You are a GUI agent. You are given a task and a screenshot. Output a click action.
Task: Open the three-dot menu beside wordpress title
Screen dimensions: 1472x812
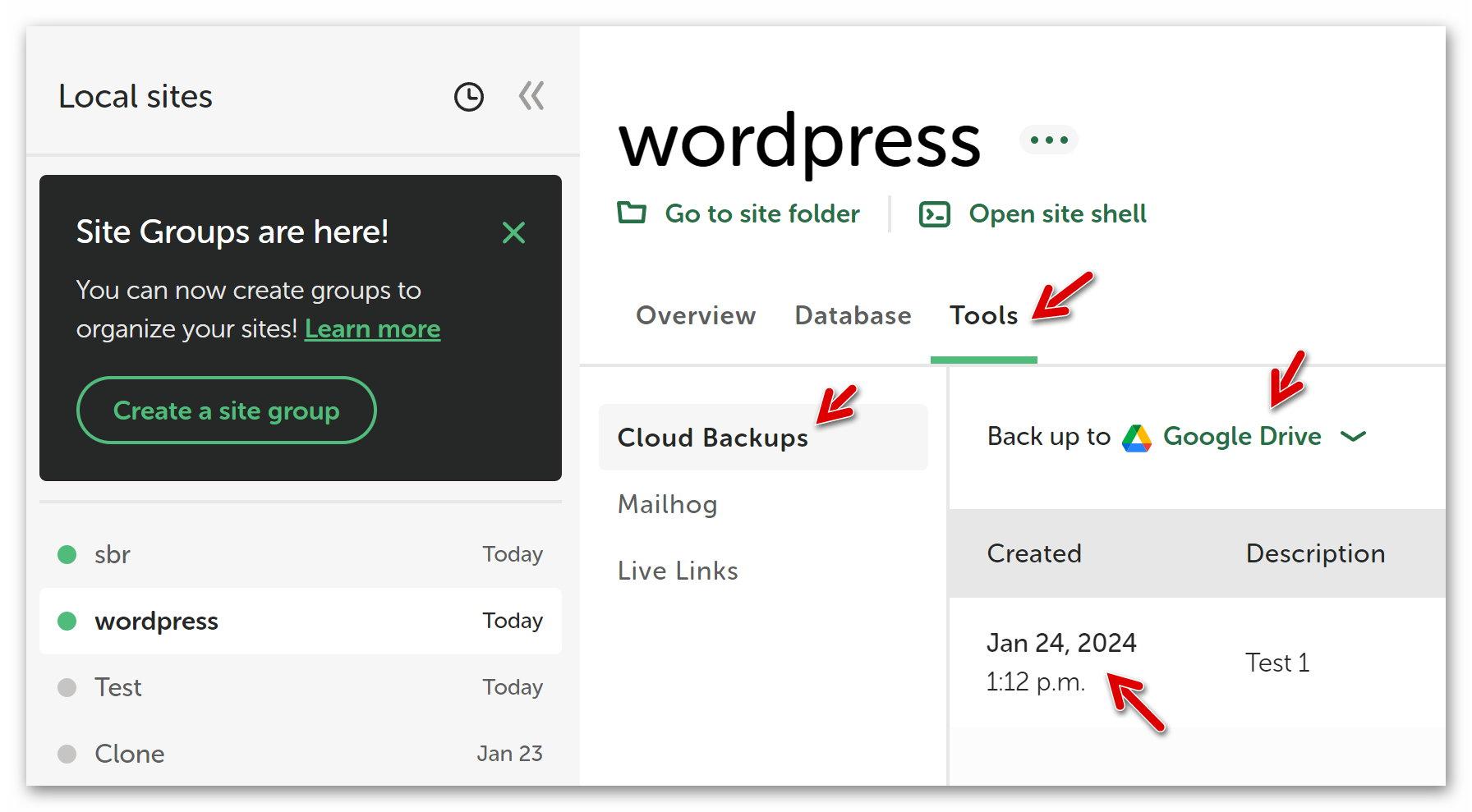click(1048, 140)
